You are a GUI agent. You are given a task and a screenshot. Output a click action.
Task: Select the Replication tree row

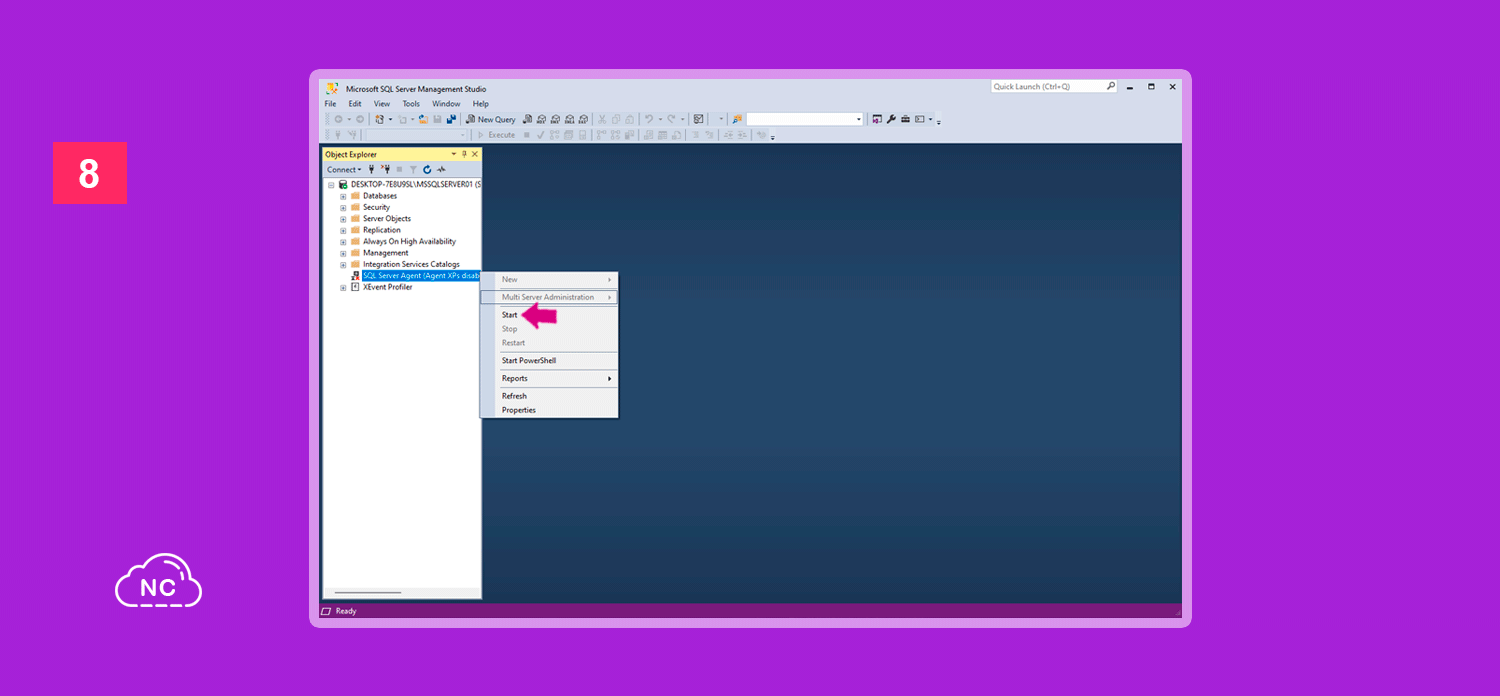click(382, 230)
